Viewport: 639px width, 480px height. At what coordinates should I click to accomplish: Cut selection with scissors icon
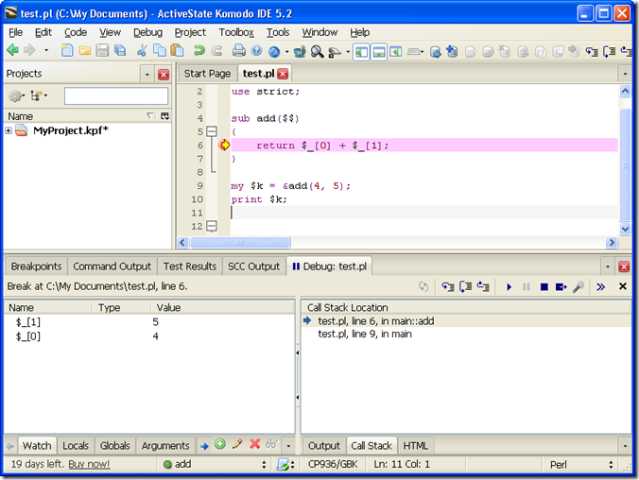(142, 51)
